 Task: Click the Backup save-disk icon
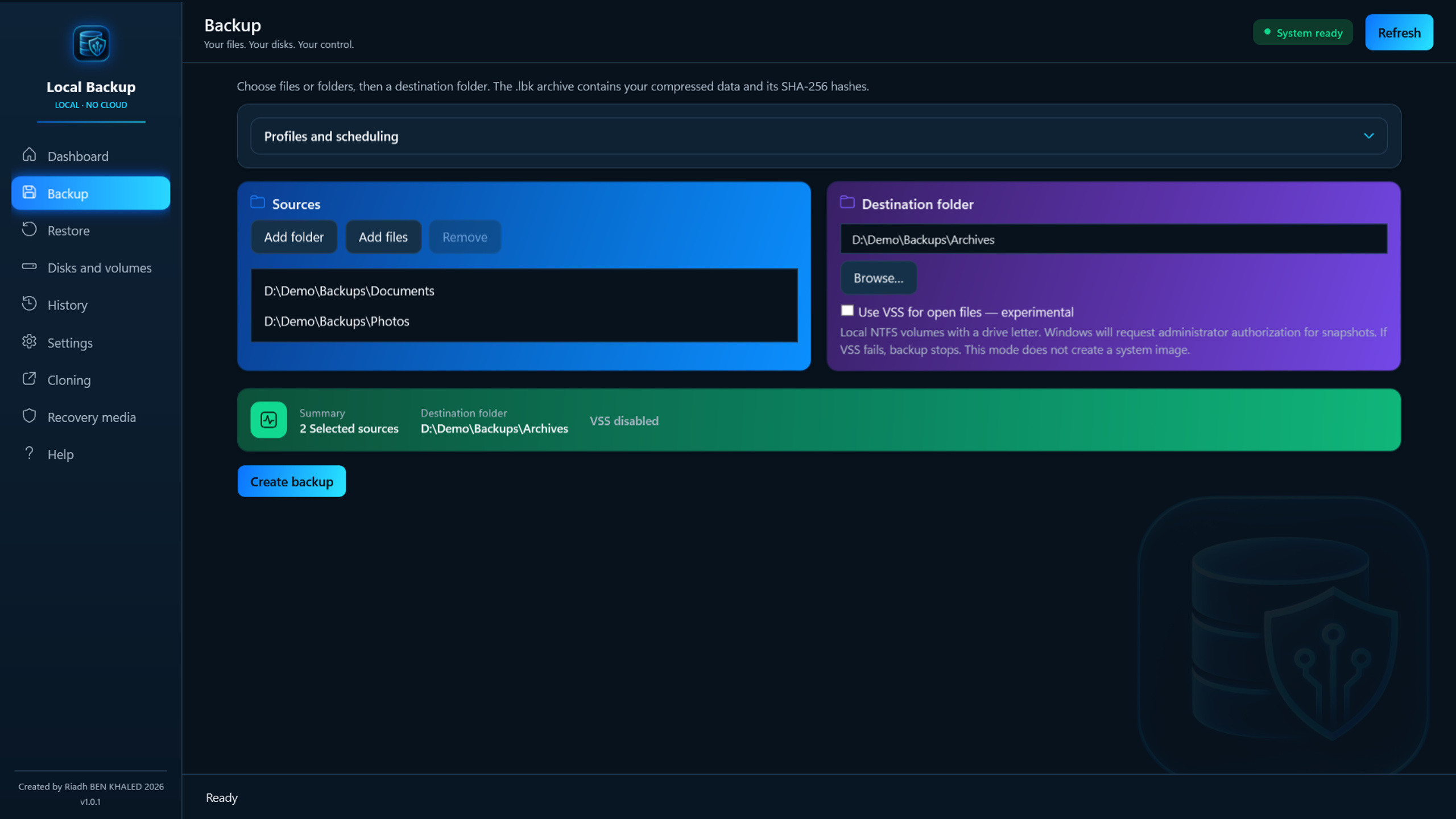tap(29, 192)
